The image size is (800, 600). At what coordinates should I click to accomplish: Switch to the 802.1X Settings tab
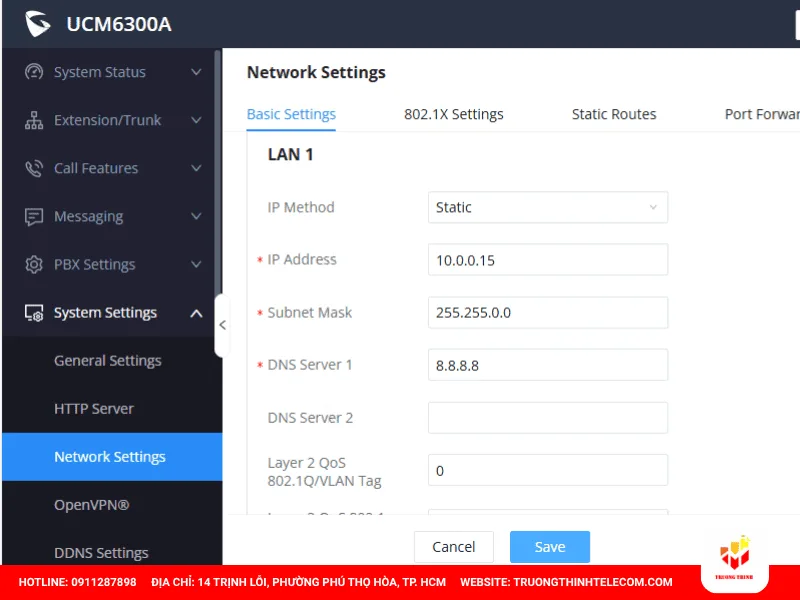(x=454, y=114)
